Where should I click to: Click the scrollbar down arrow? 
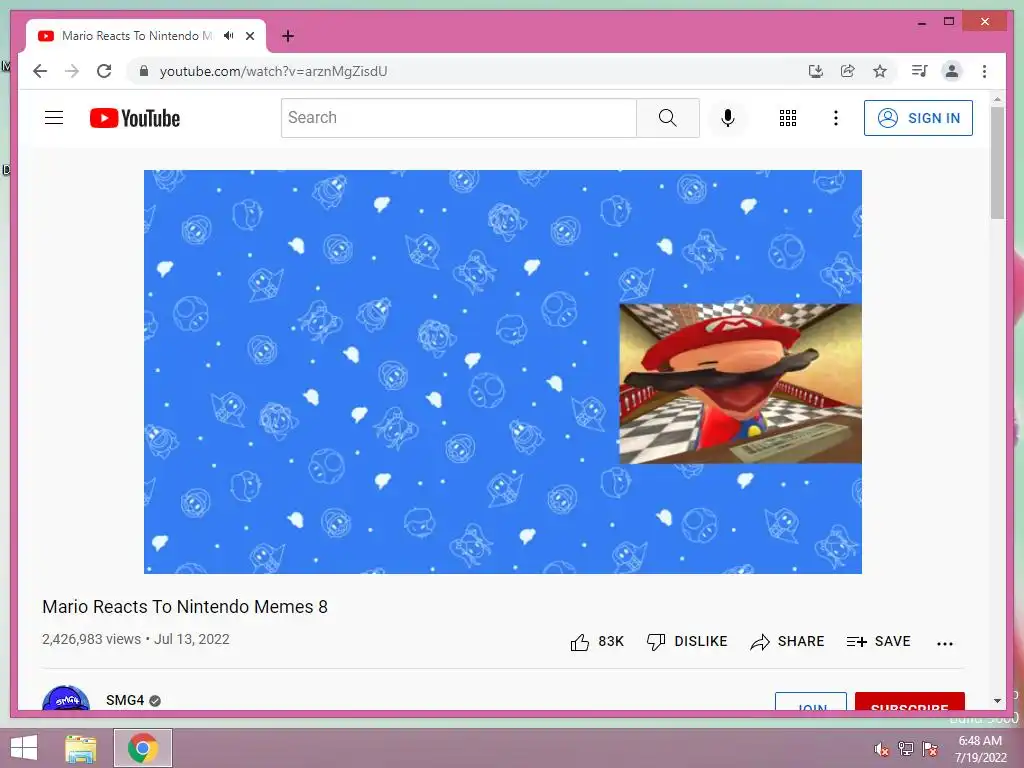997,701
